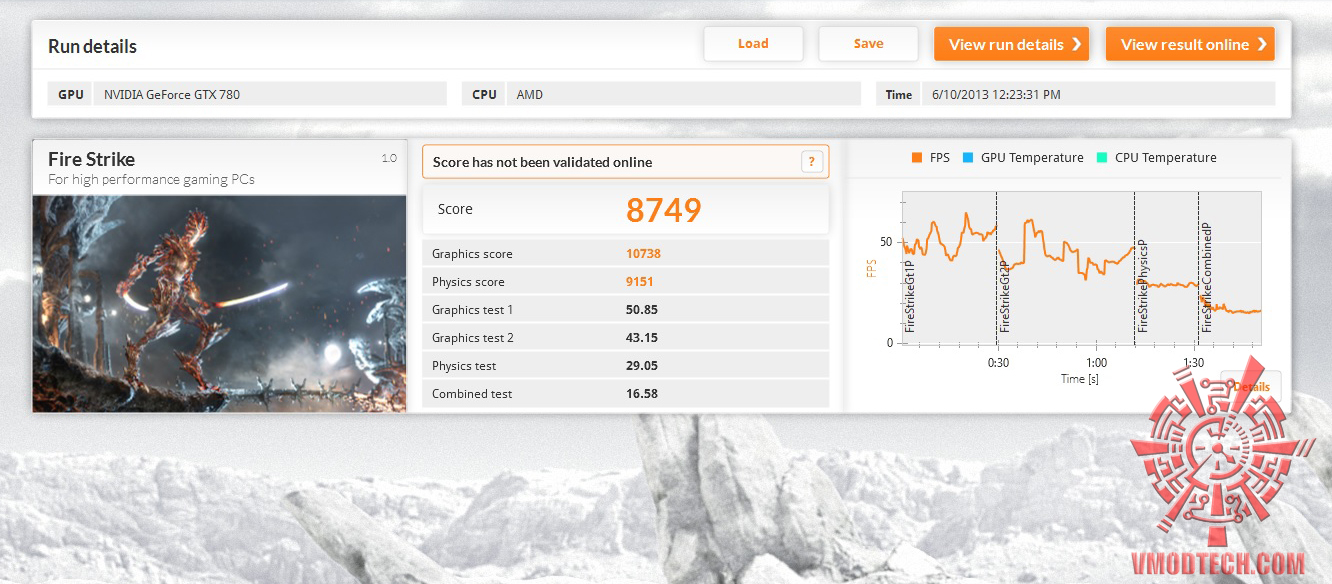The height and width of the screenshot is (584, 1332).
Task: Click 'For high performance gaming PCs' subtitle
Action: (x=151, y=180)
